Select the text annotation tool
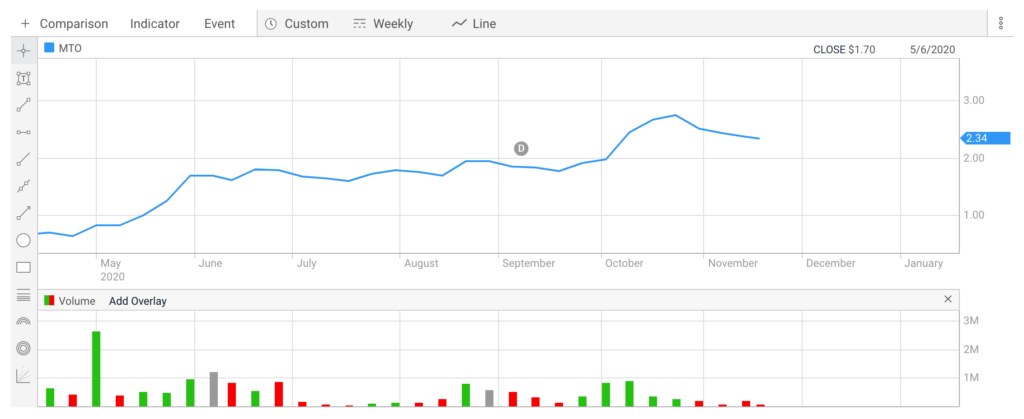Image resolution: width=1024 pixels, height=419 pixels. point(24,79)
